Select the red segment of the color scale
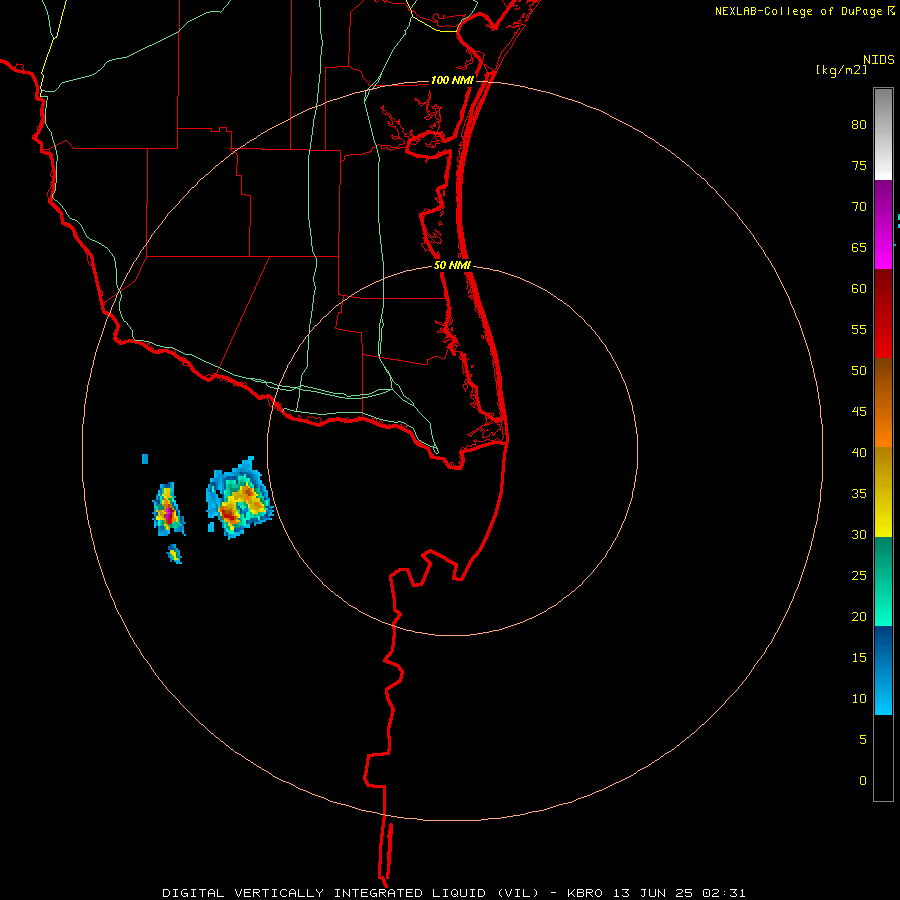This screenshot has height=900, width=900. pyautogui.click(x=883, y=314)
